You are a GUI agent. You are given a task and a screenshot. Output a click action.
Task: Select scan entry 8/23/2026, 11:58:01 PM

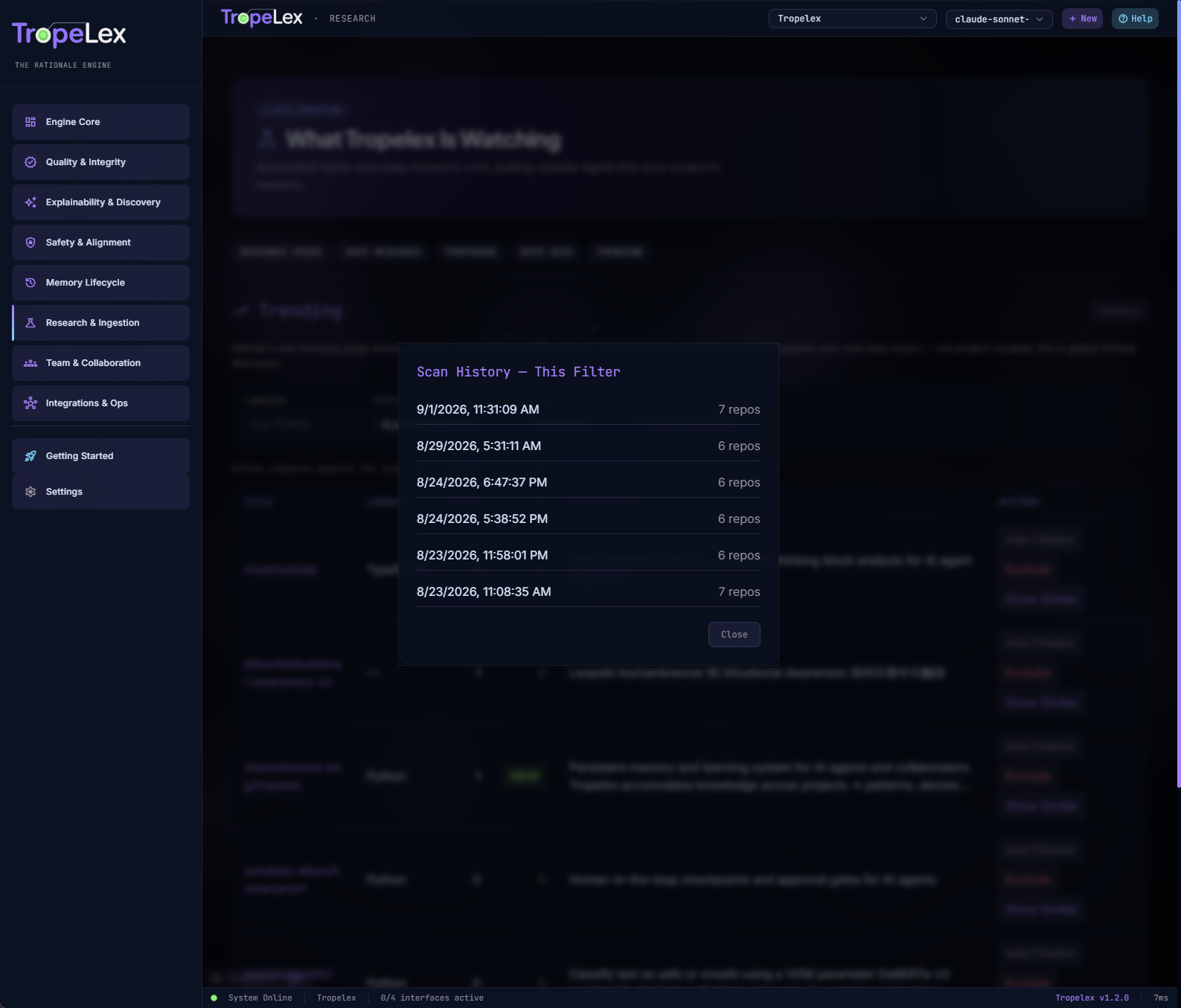point(589,556)
